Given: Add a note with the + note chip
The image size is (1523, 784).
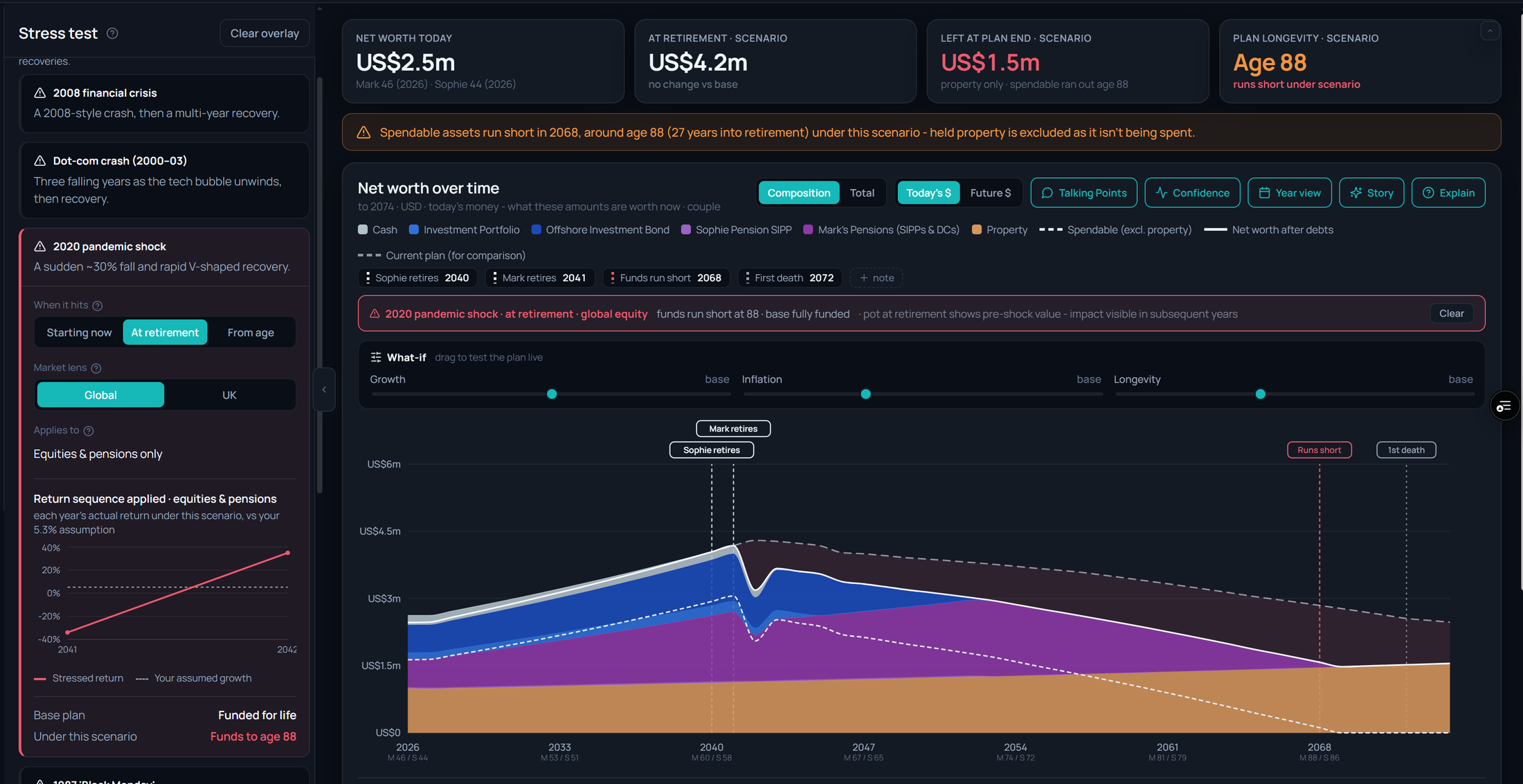Looking at the screenshot, I should tap(876, 277).
